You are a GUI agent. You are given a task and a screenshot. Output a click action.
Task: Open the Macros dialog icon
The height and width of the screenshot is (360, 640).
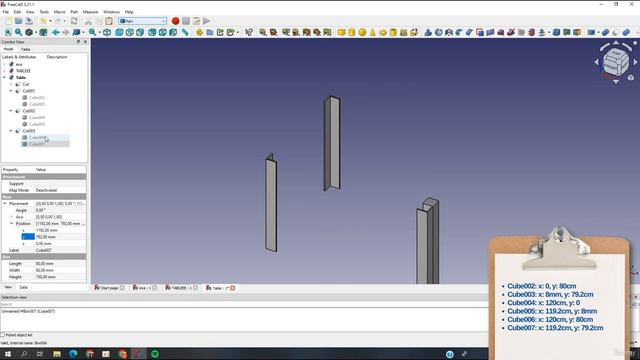[x=196, y=21]
